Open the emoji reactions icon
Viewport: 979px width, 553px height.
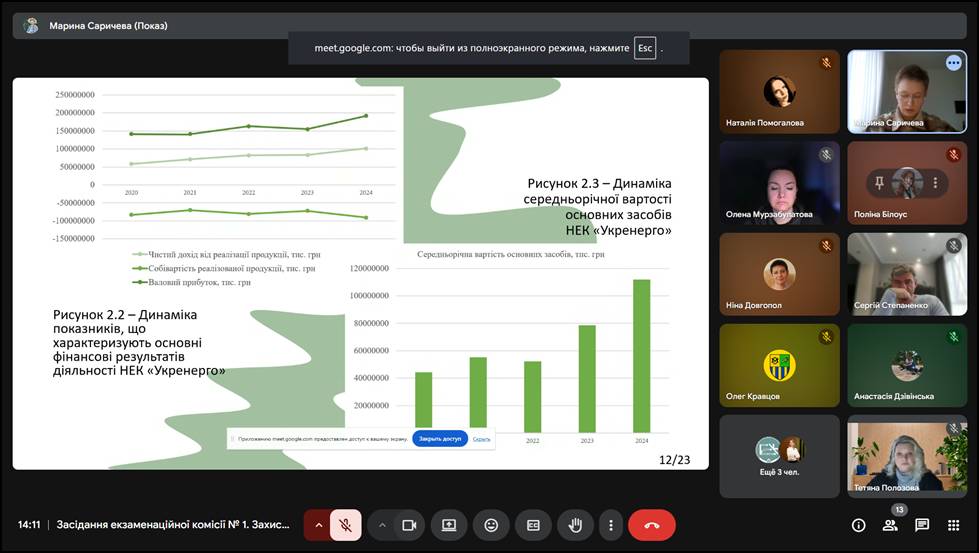click(491, 525)
